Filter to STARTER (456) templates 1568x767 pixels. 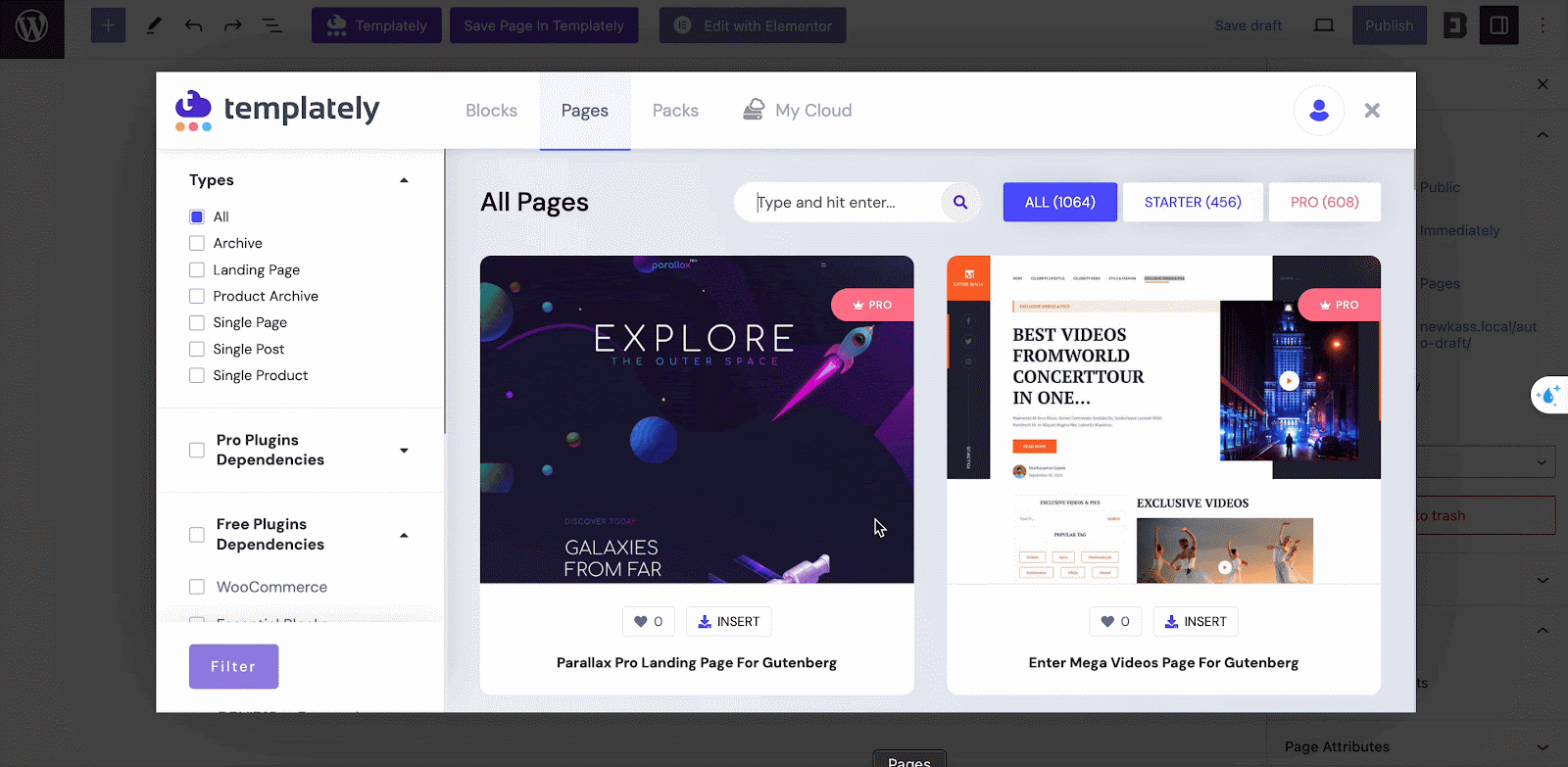(1193, 202)
